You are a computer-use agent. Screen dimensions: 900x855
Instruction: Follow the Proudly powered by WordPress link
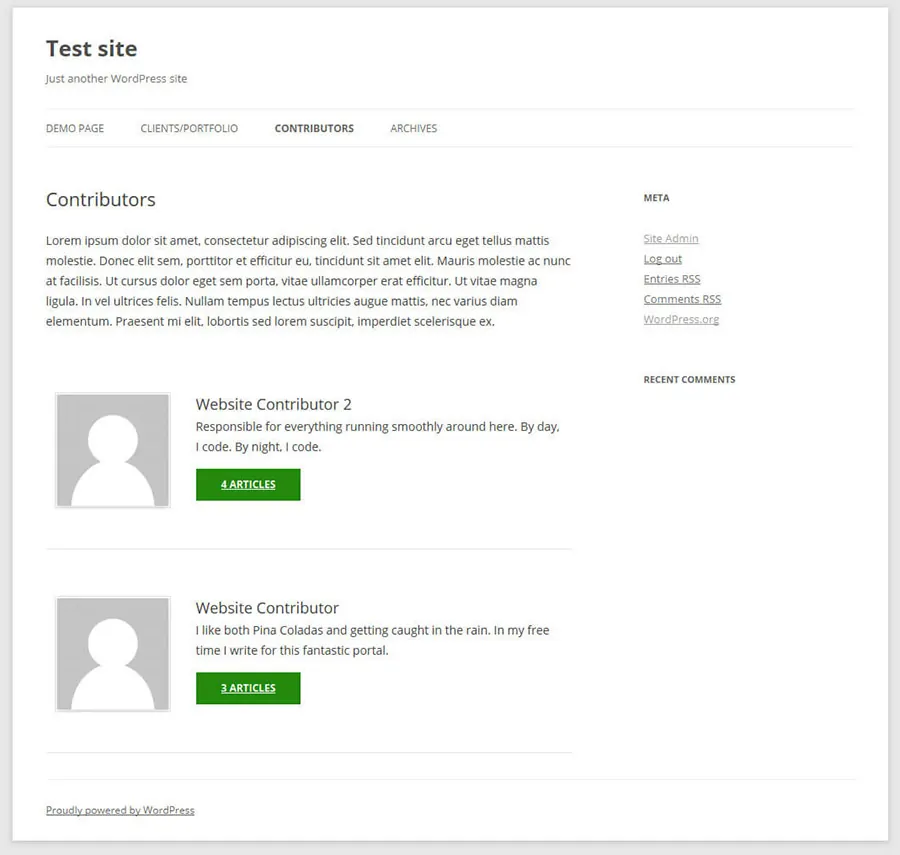tap(120, 810)
